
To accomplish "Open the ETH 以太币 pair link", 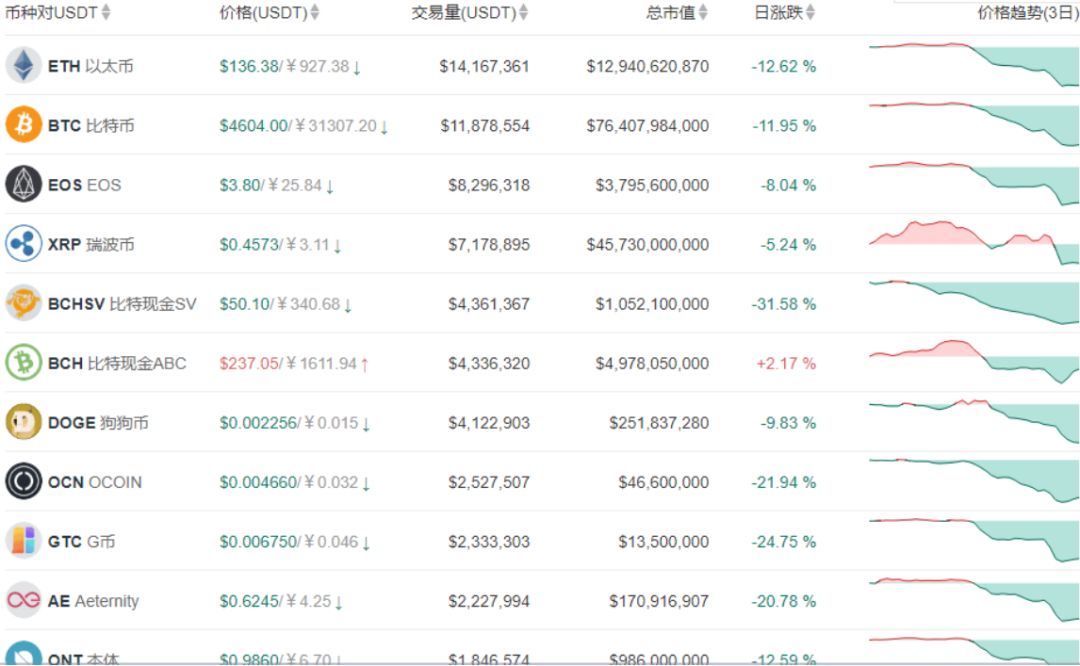I will point(90,66).
